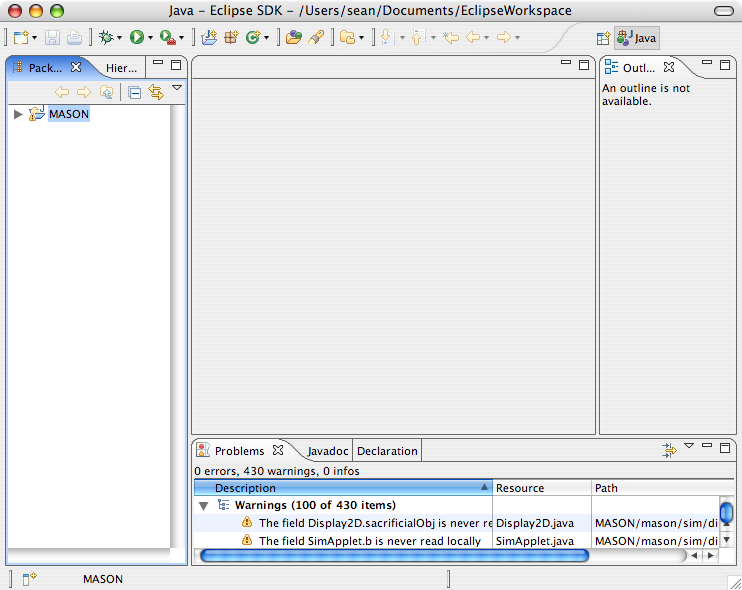742x590 pixels.
Task: Select the SimApplet.b warning row
Action: pos(369,541)
